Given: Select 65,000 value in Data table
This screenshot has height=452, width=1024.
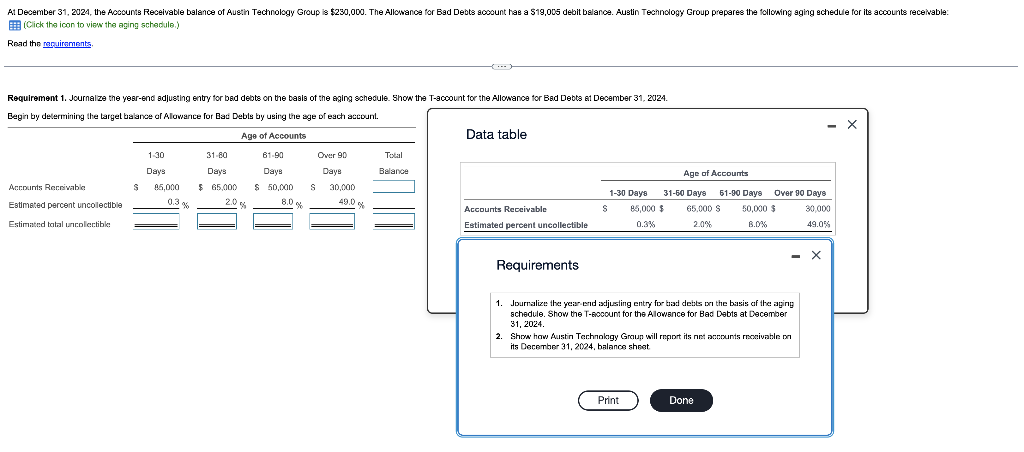Looking at the screenshot, I should point(699,209).
